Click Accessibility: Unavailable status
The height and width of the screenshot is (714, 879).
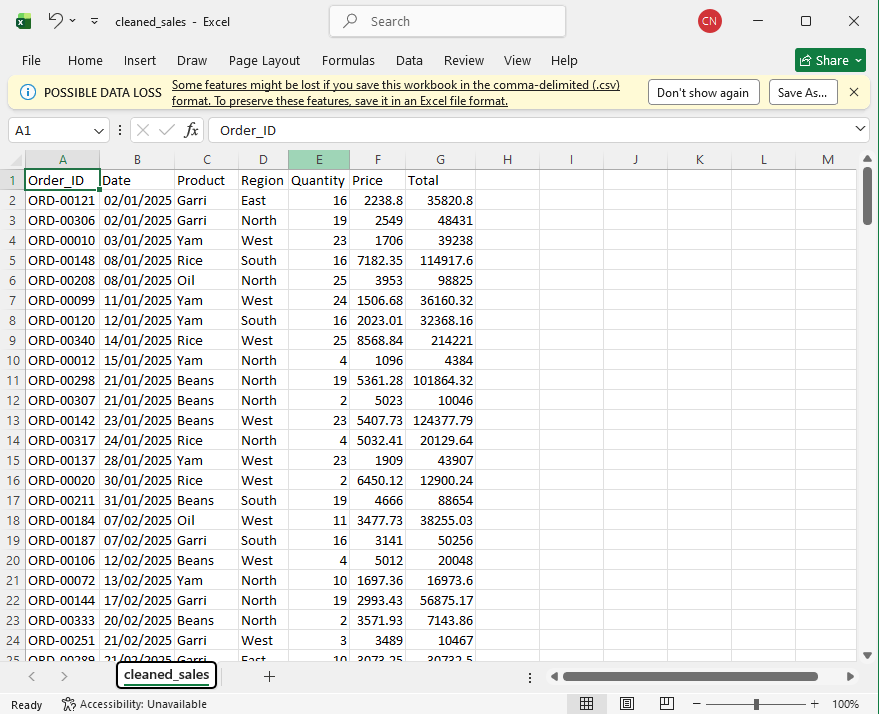coord(135,704)
